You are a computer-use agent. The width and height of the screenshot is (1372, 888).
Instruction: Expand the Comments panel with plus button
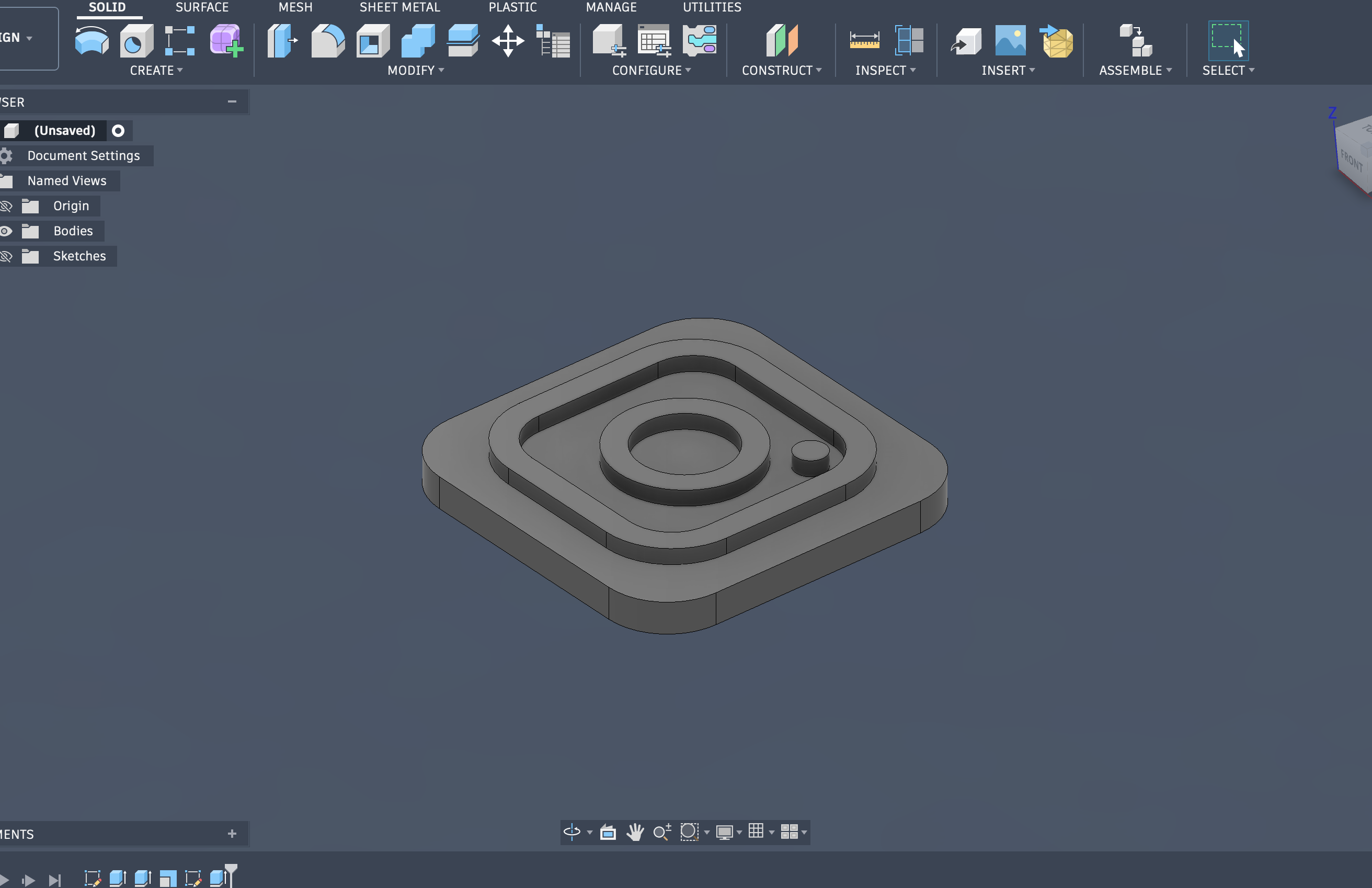click(232, 834)
